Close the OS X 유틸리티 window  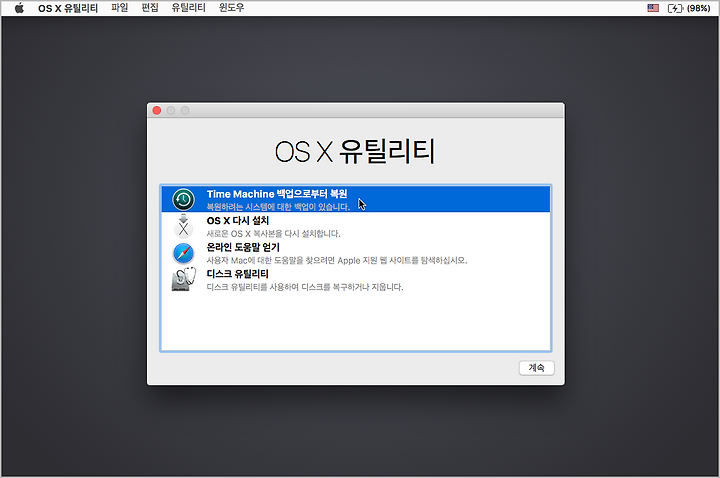(157, 111)
